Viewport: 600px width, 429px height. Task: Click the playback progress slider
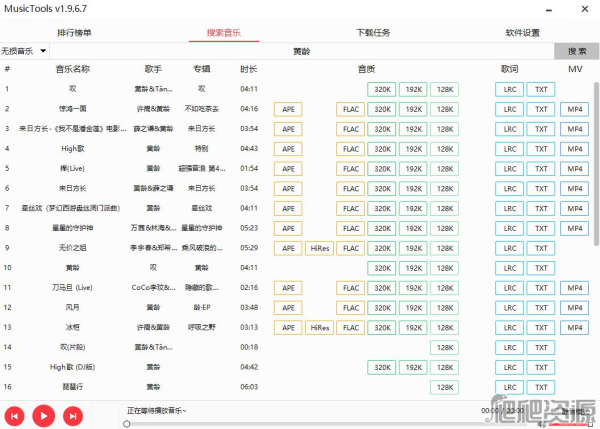pos(300,423)
